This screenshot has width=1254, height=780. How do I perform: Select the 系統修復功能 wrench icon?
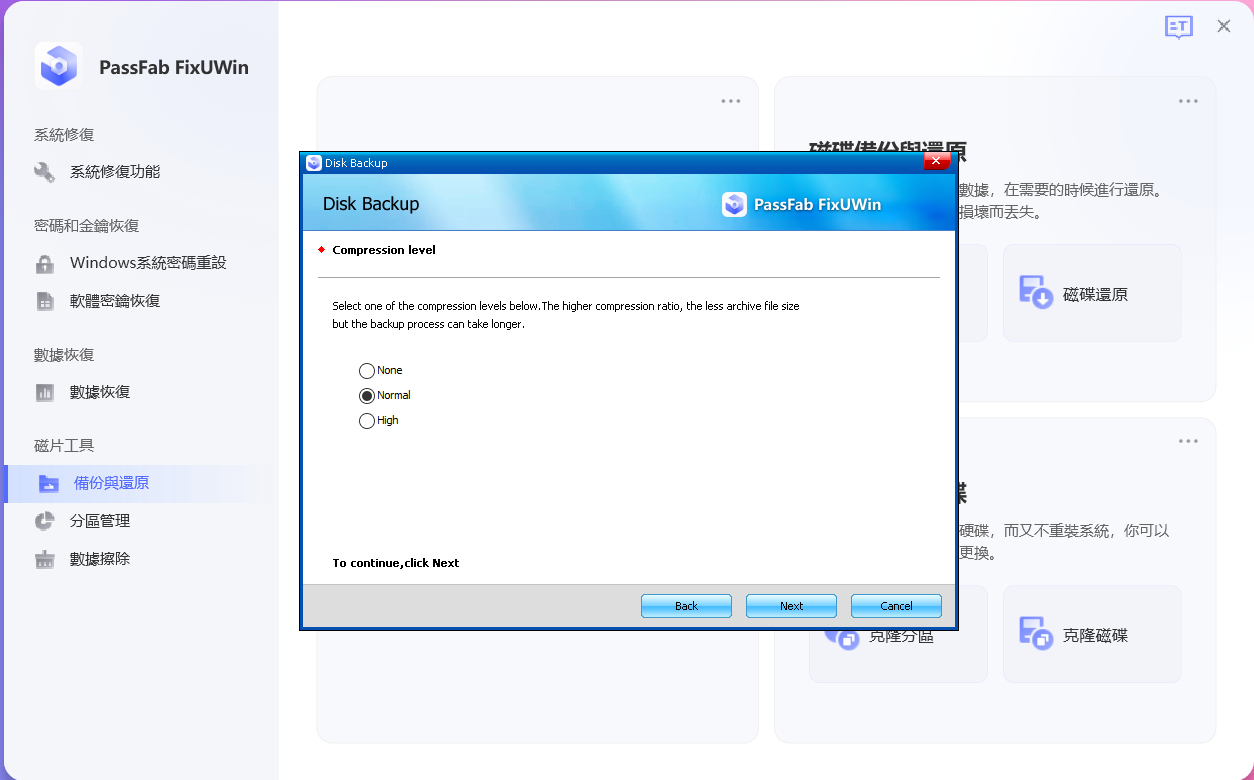(x=44, y=171)
